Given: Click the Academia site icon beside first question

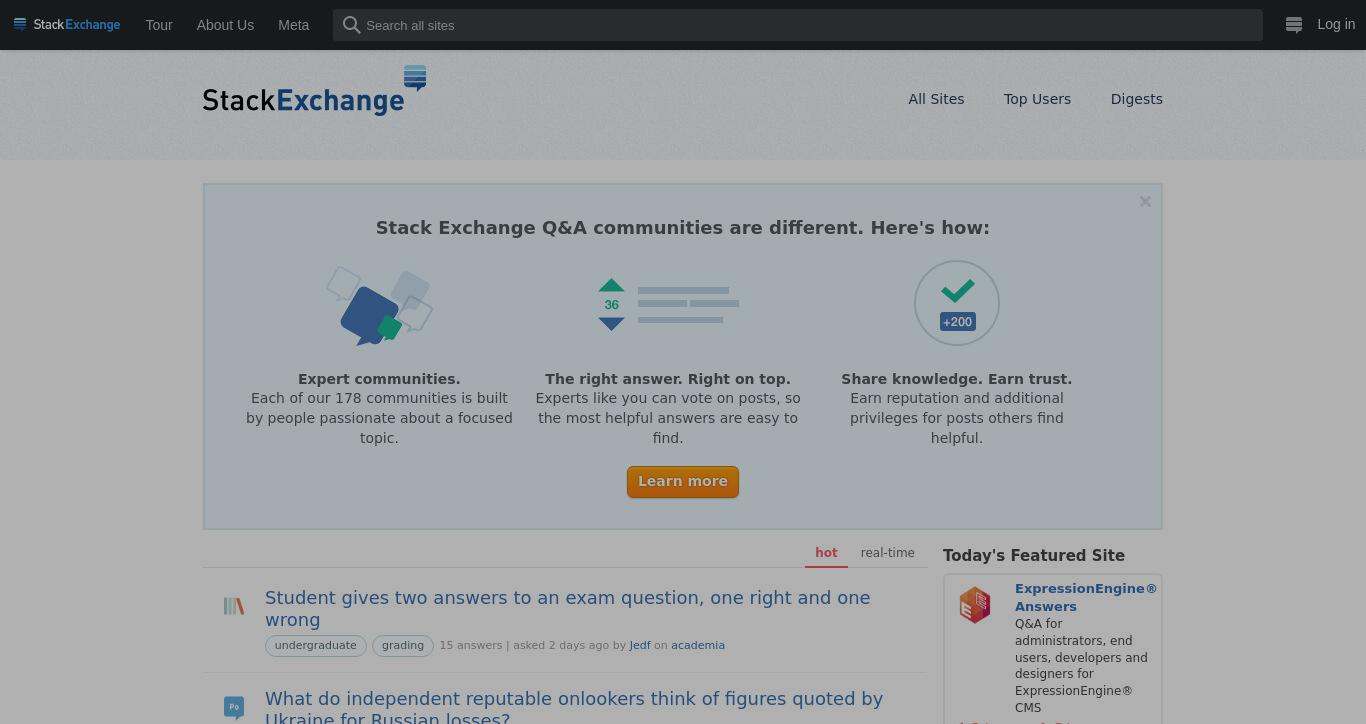Looking at the screenshot, I should coord(234,606).
